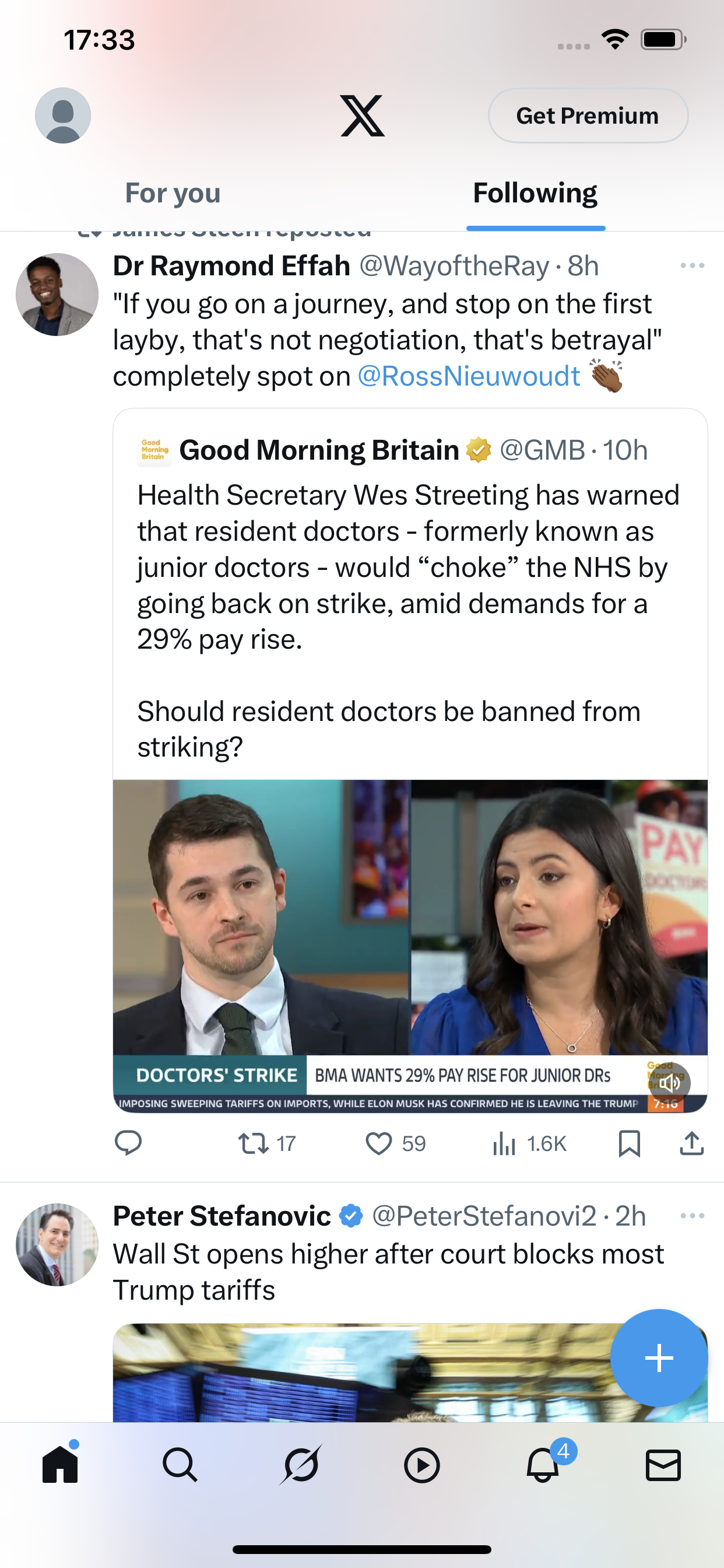The height and width of the screenshot is (1568, 724).
Task: Open the @RossNieuwoudt mention link
Action: pos(469,376)
